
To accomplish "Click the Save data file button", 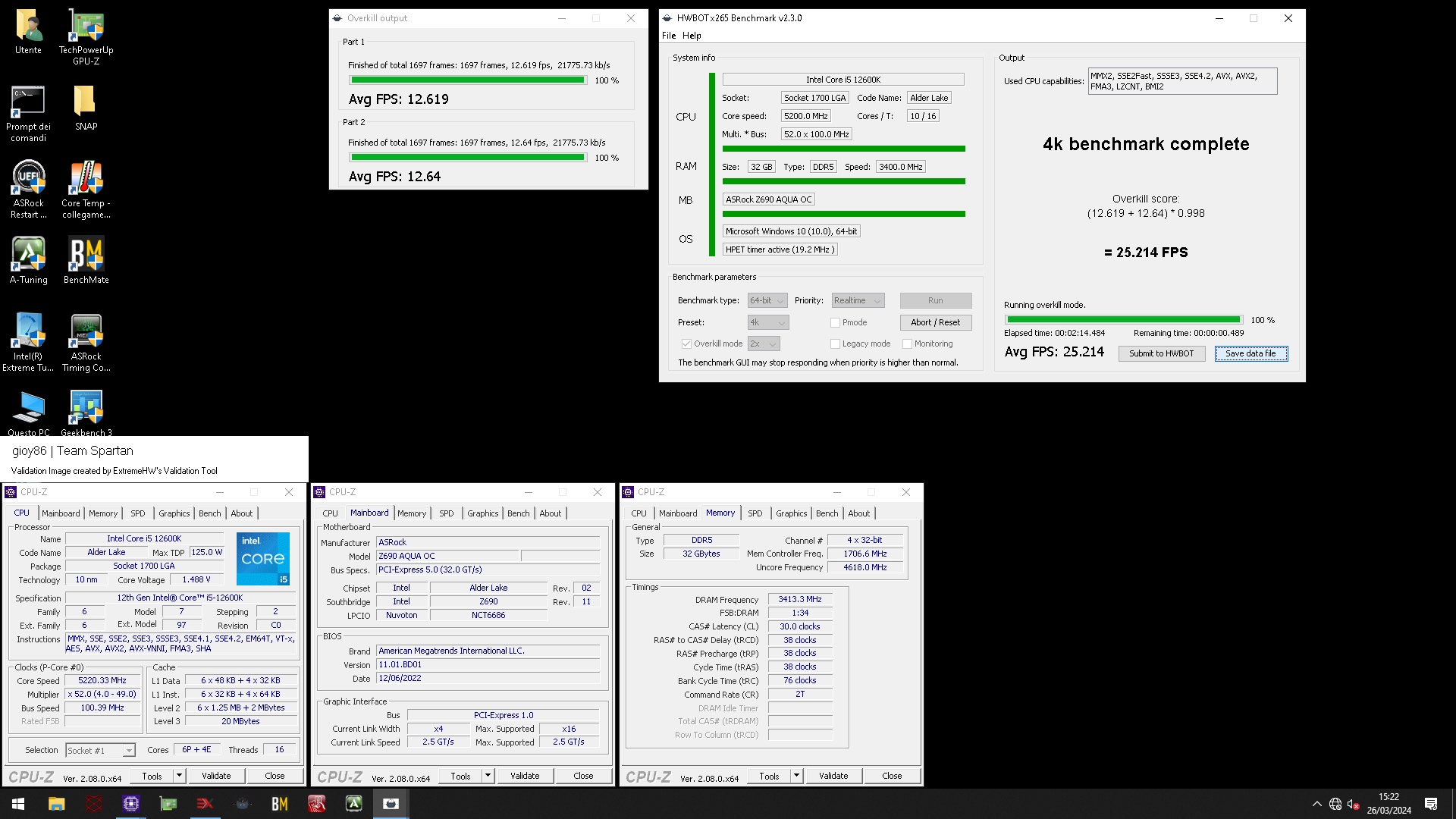I will [1251, 353].
